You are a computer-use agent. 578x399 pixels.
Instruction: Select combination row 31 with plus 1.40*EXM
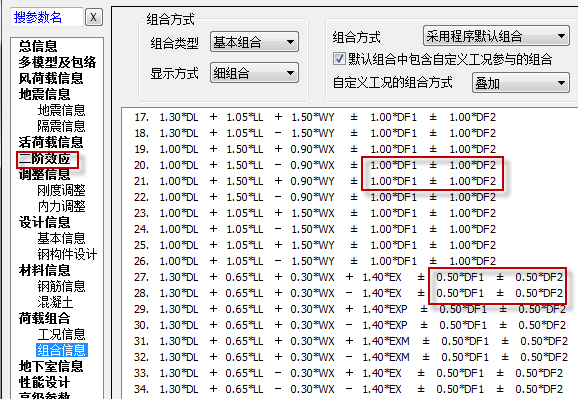[351, 341]
